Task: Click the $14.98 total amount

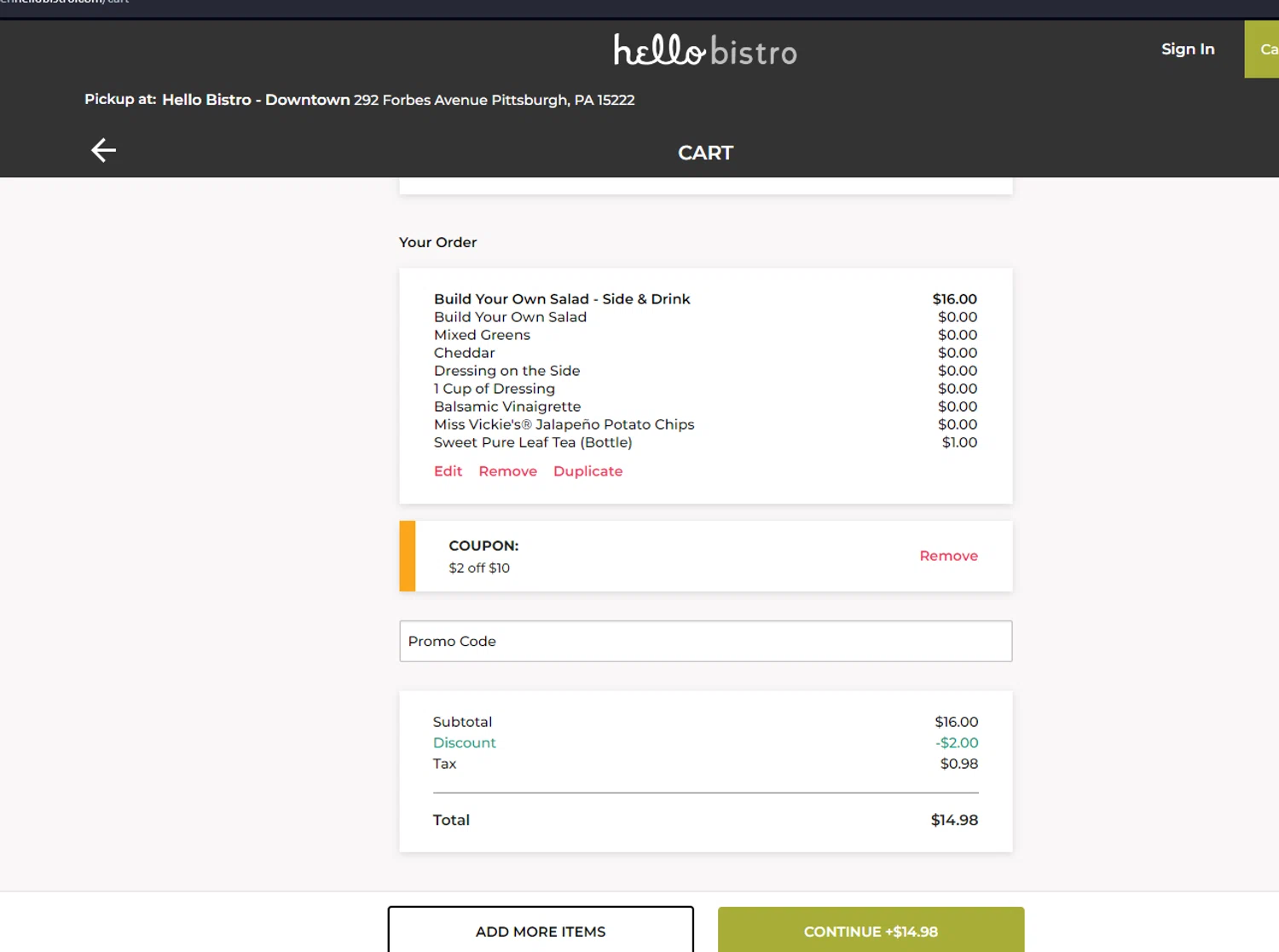Action: tap(954, 820)
